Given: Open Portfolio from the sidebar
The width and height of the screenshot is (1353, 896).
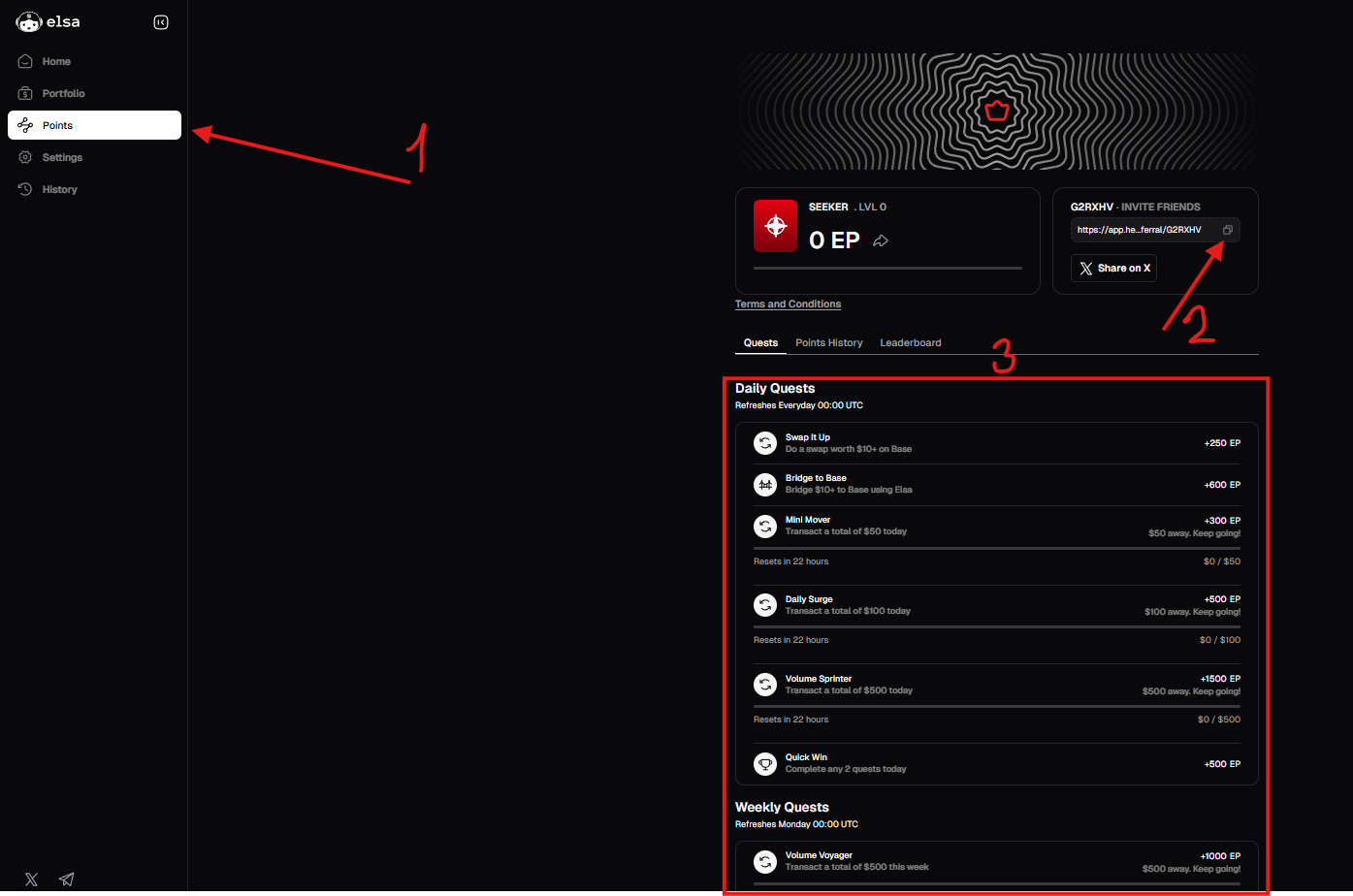Looking at the screenshot, I should [x=63, y=93].
